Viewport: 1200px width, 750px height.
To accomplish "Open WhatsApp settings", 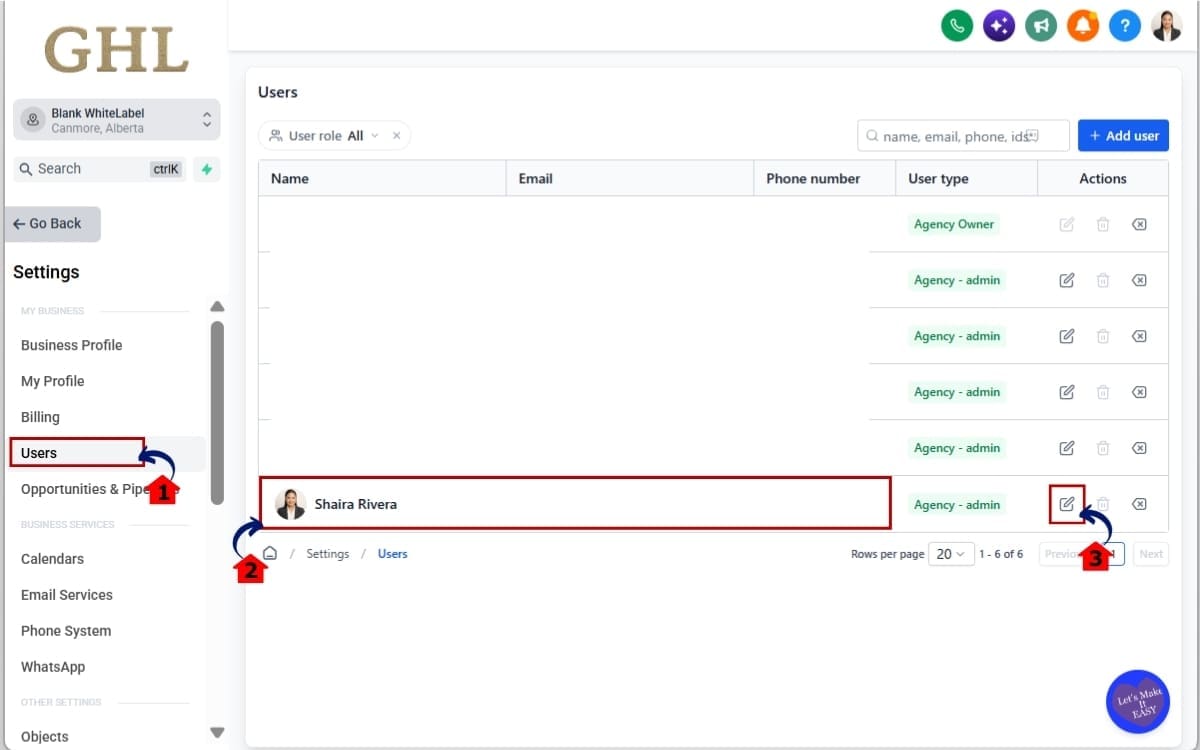I will coord(53,667).
